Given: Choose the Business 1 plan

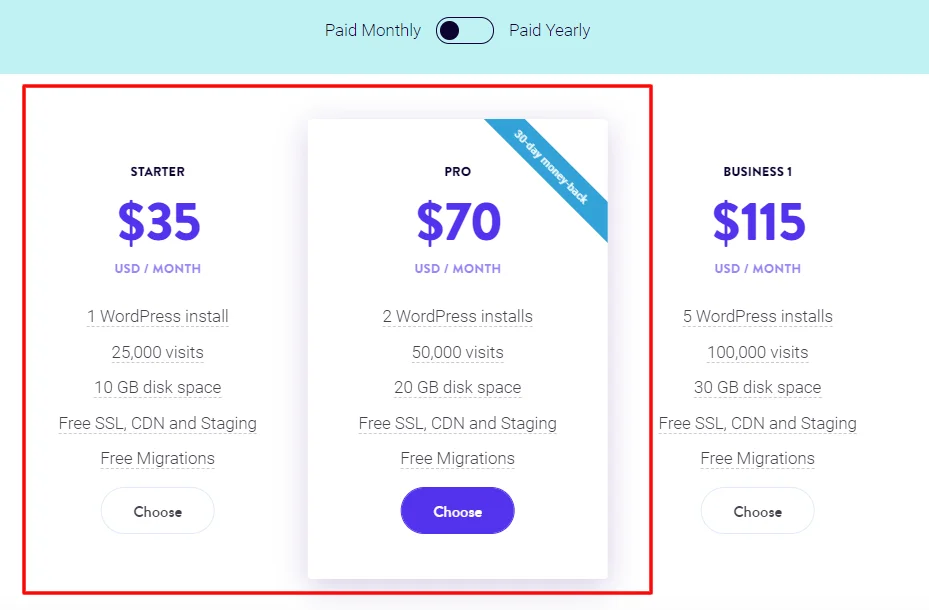Looking at the screenshot, I should (757, 511).
